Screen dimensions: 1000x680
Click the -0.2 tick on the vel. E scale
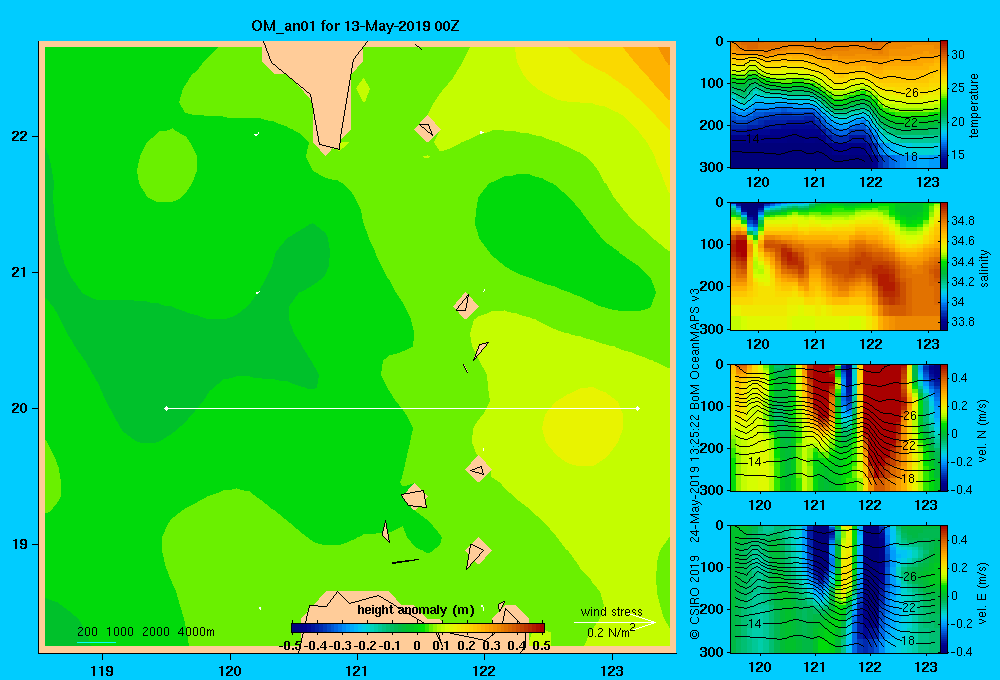[x=960, y=624]
